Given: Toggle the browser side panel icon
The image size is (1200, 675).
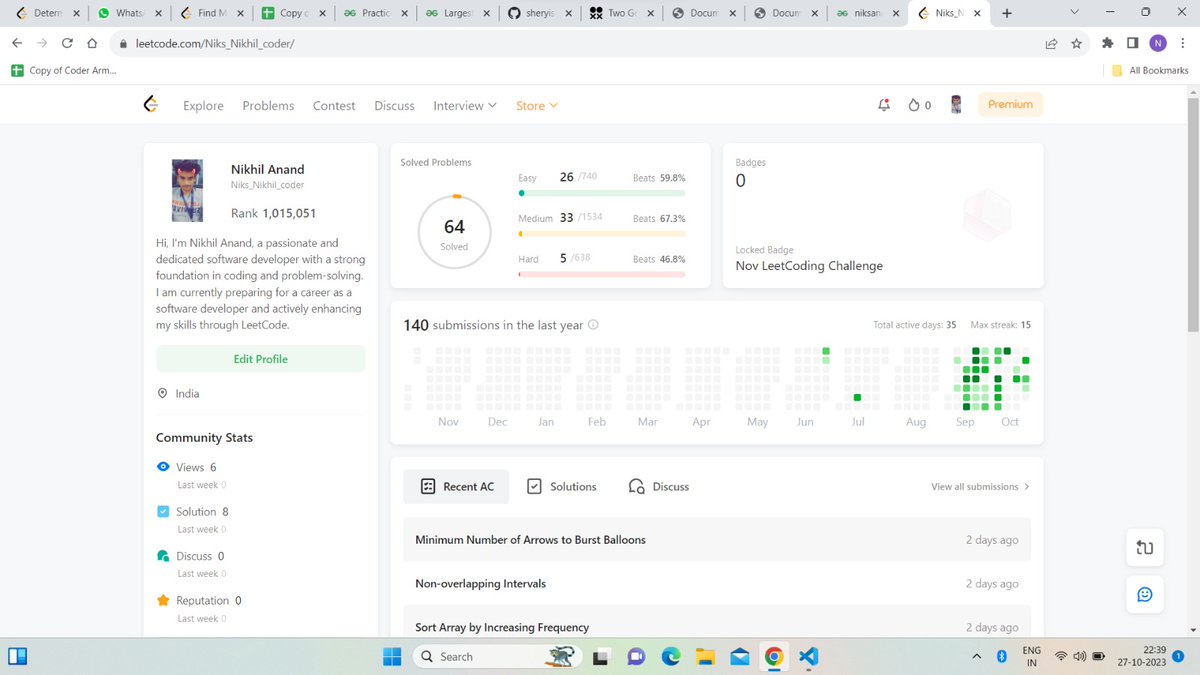Looking at the screenshot, I should click(1132, 44).
